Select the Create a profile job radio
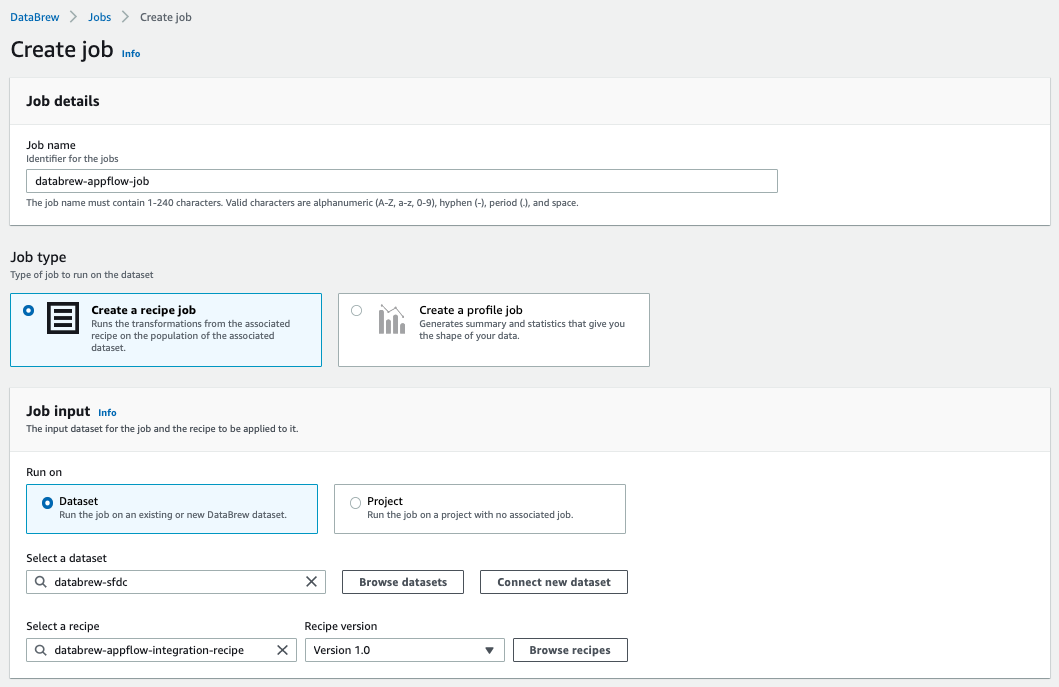 click(356, 311)
